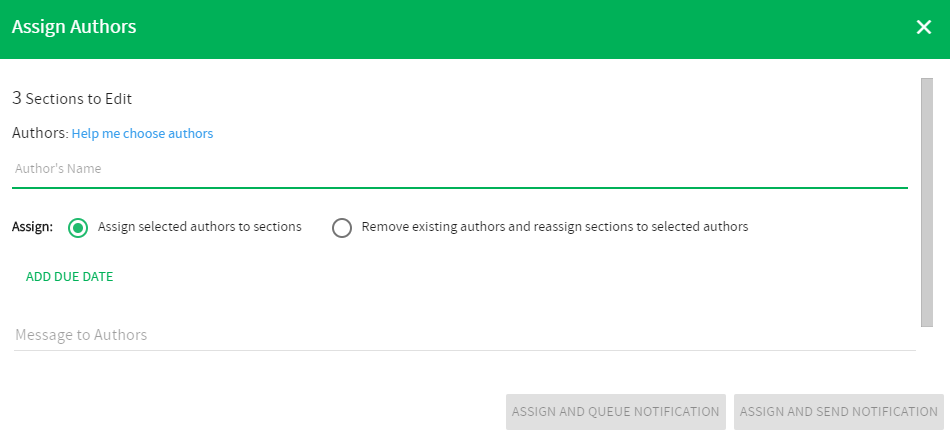Click the "Remove existing authors and reassign" label text

(555, 226)
